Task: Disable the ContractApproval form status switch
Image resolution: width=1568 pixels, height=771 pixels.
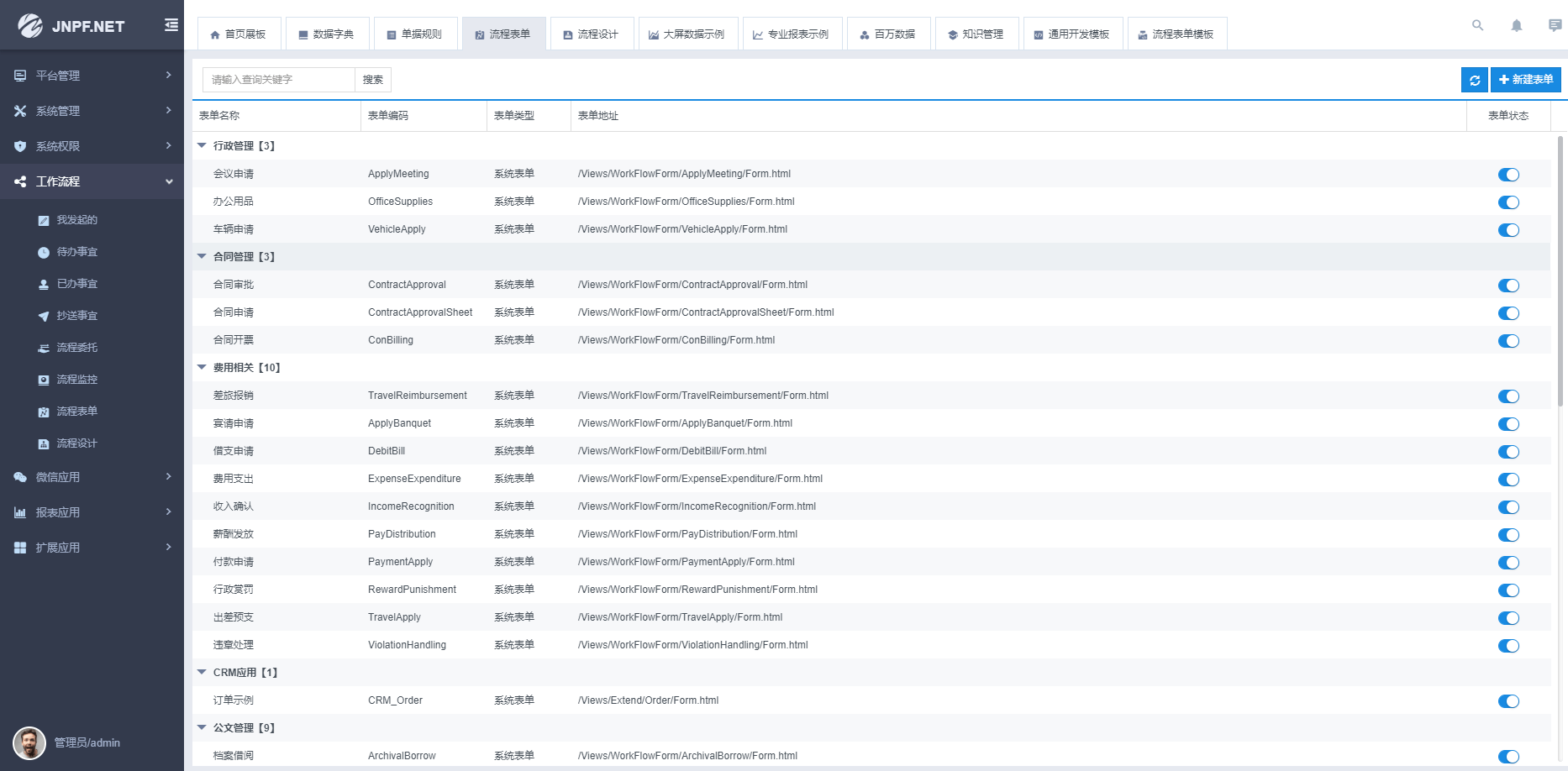Action: pyautogui.click(x=1508, y=286)
